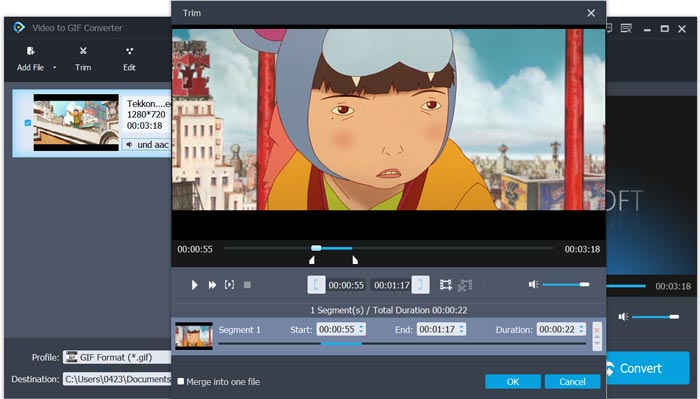Click the trim start time 00:00:55 box
The image size is (700, 399).
point(346,285)
